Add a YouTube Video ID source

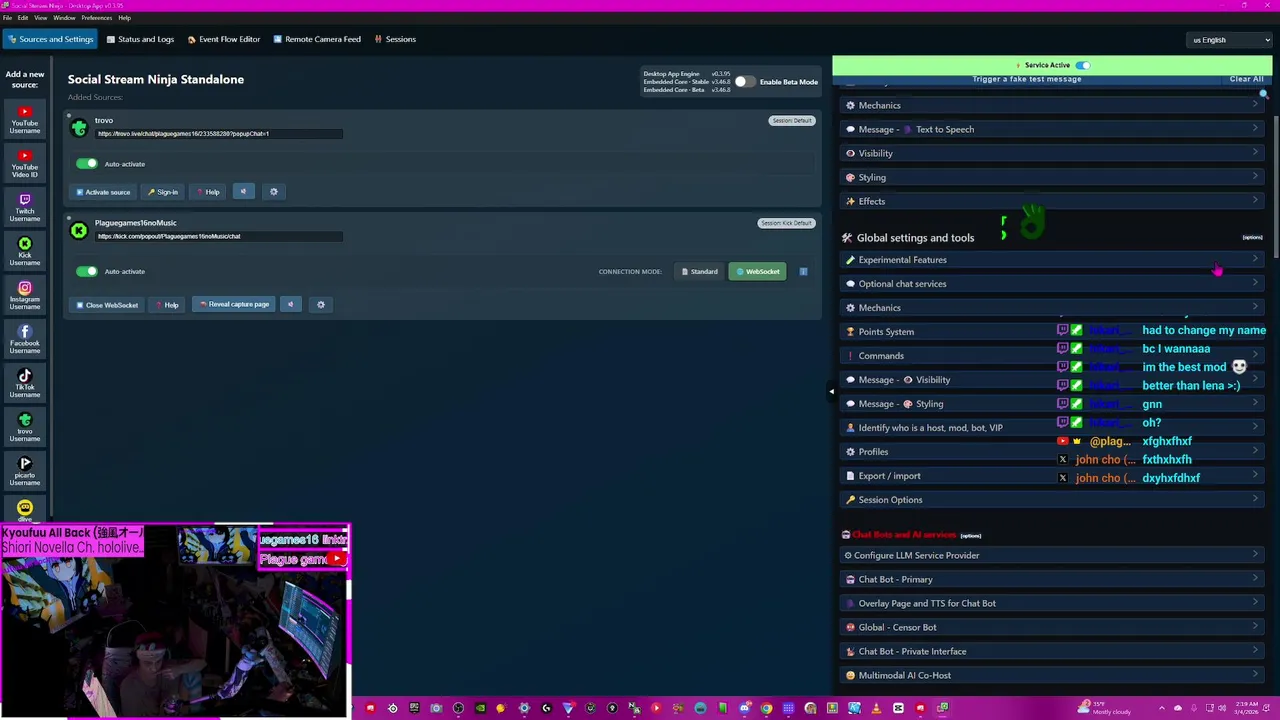tap(25, 163)
